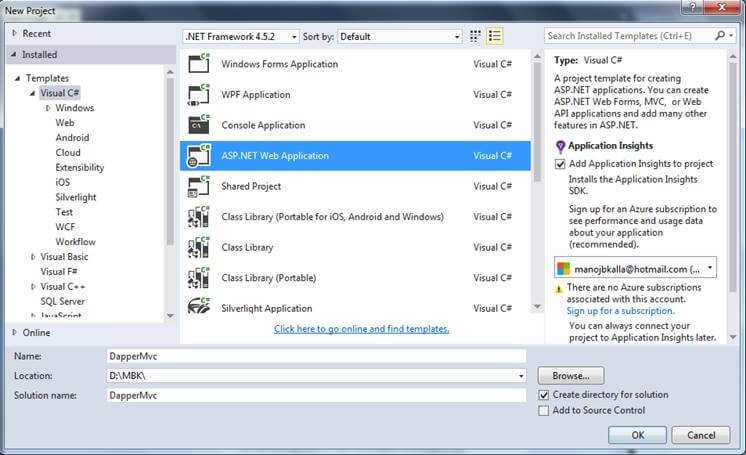The height and width of the screenshot is (455, 746).
Task: Select the WCF category
Action: tap(65, 227)
